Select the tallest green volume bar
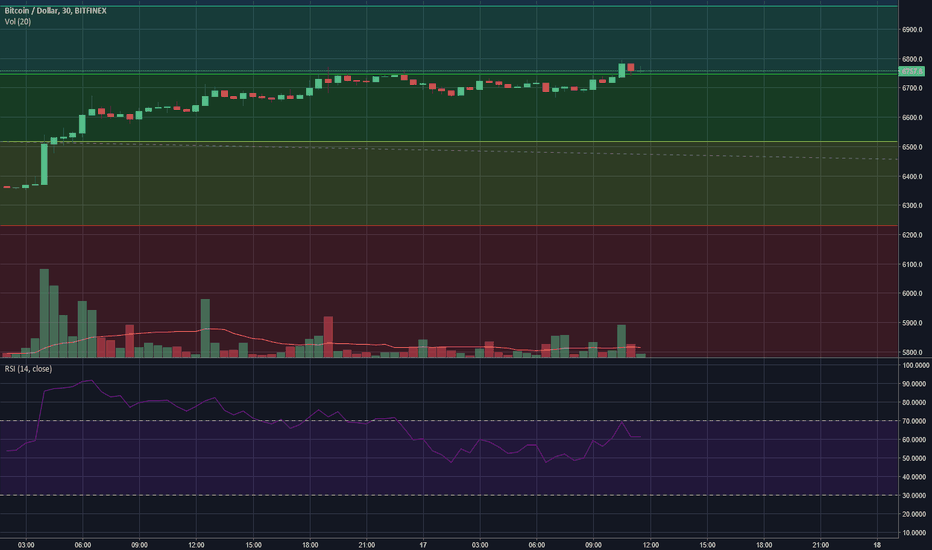The width and height of the screenshot is (932, 550). pos(44,313)
